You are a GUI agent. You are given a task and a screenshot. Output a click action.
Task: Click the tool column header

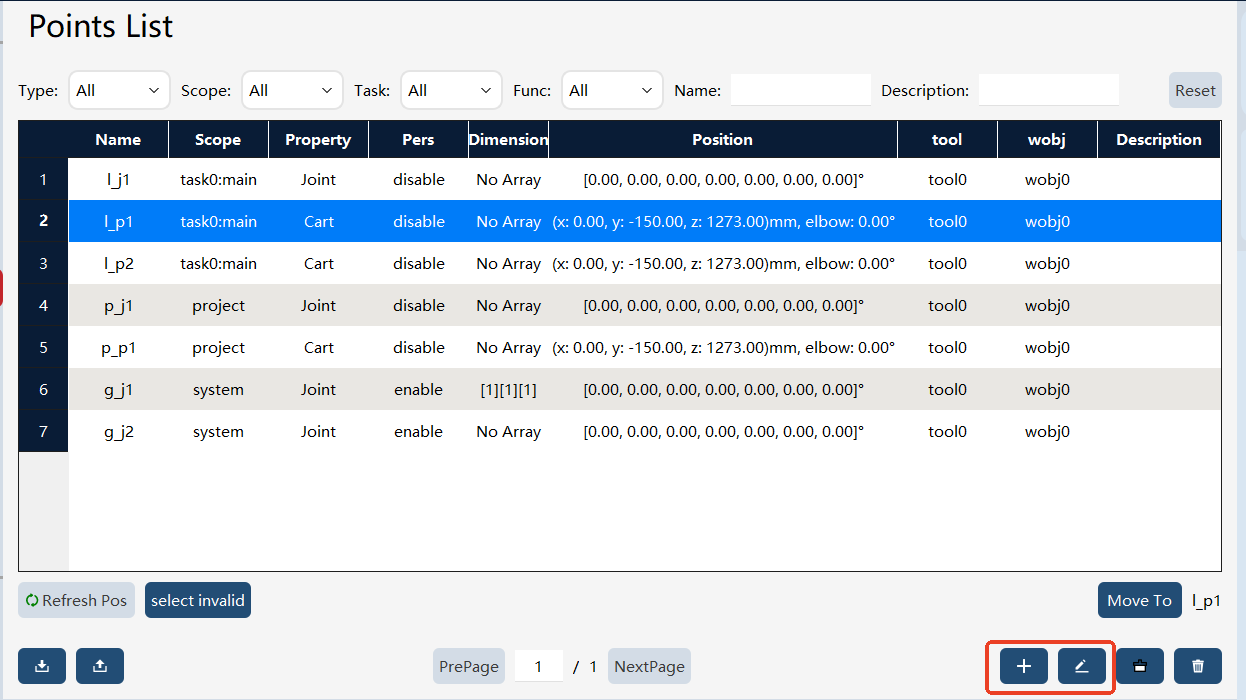click(x=947, y=140)
